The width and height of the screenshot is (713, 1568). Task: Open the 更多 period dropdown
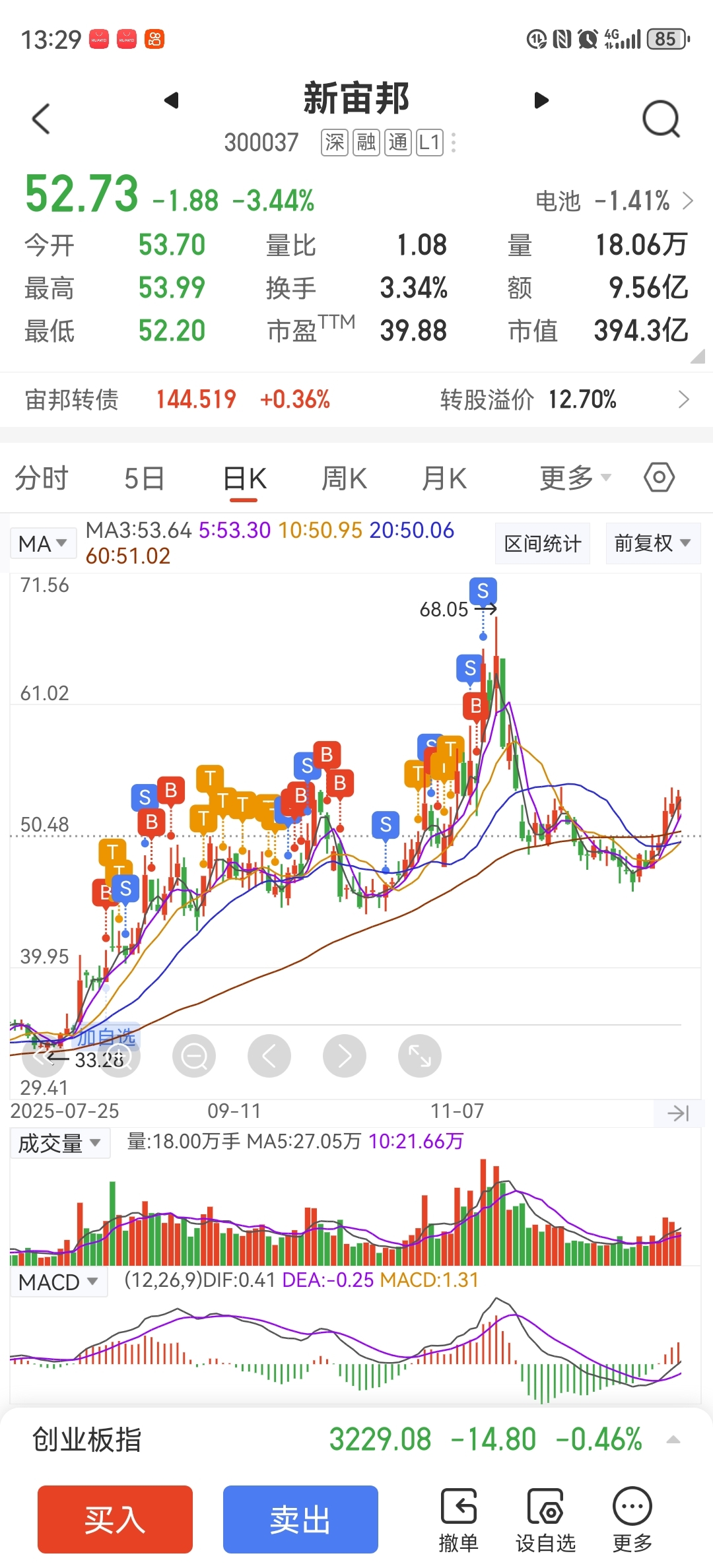click(x=576, y=478)
